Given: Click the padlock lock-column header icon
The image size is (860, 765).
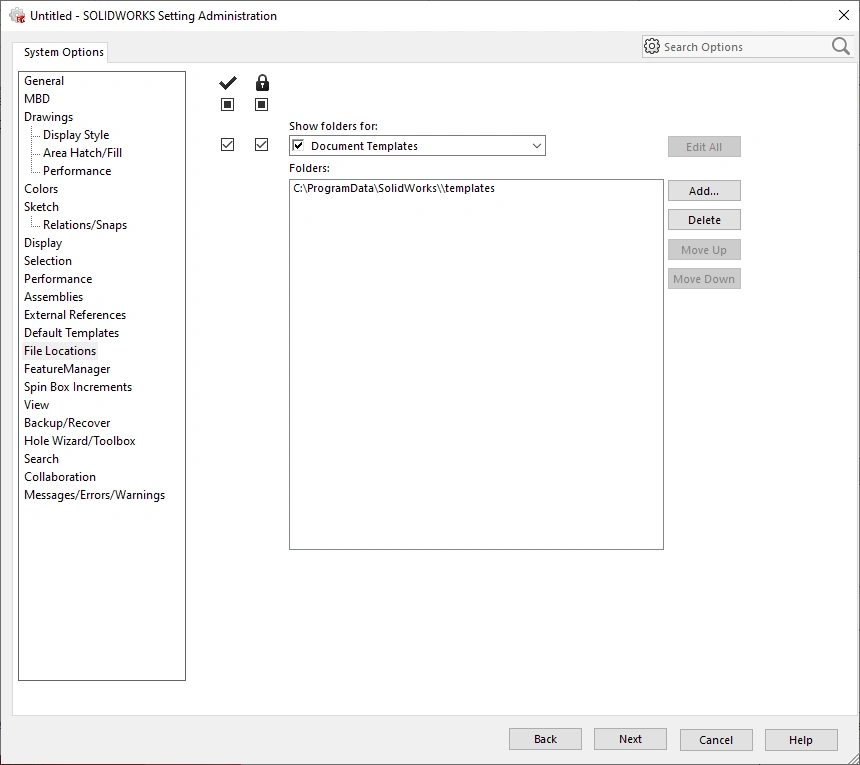Looking at the screenshot, I should pyautogui.click(x=262, y=83).
